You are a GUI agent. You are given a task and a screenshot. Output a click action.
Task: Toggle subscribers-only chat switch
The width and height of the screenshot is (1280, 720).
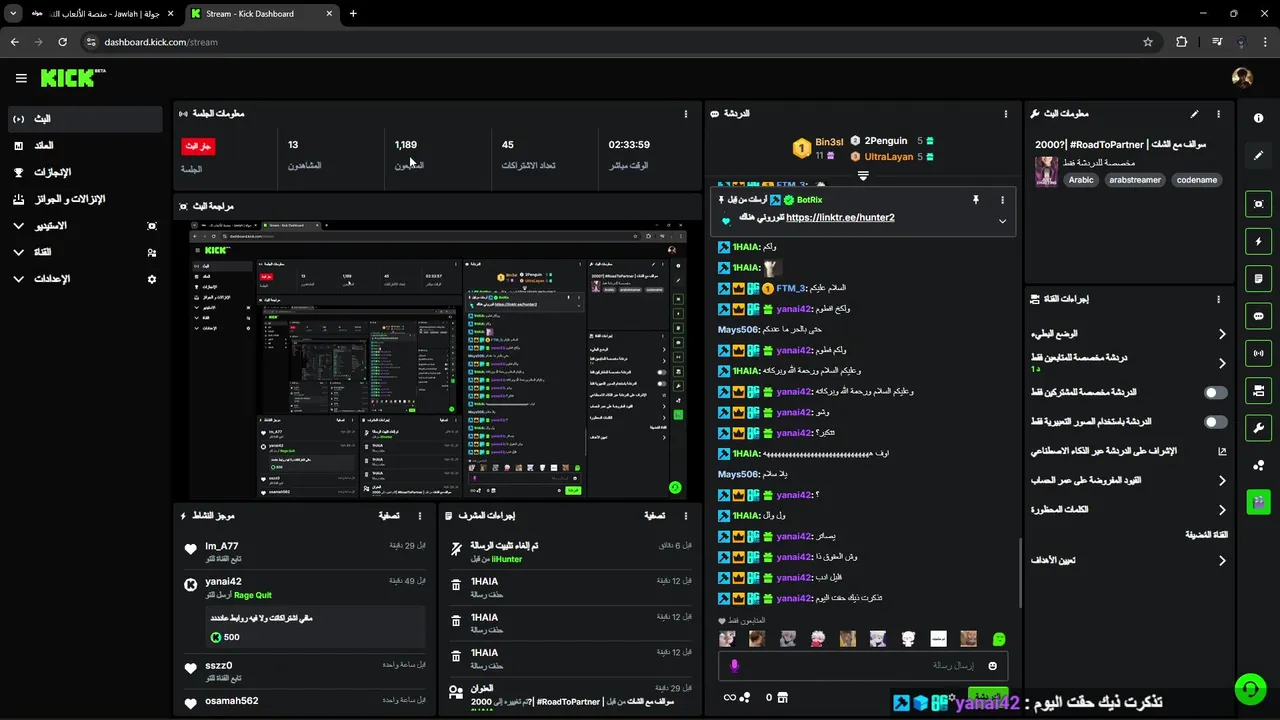point(1215,393)
